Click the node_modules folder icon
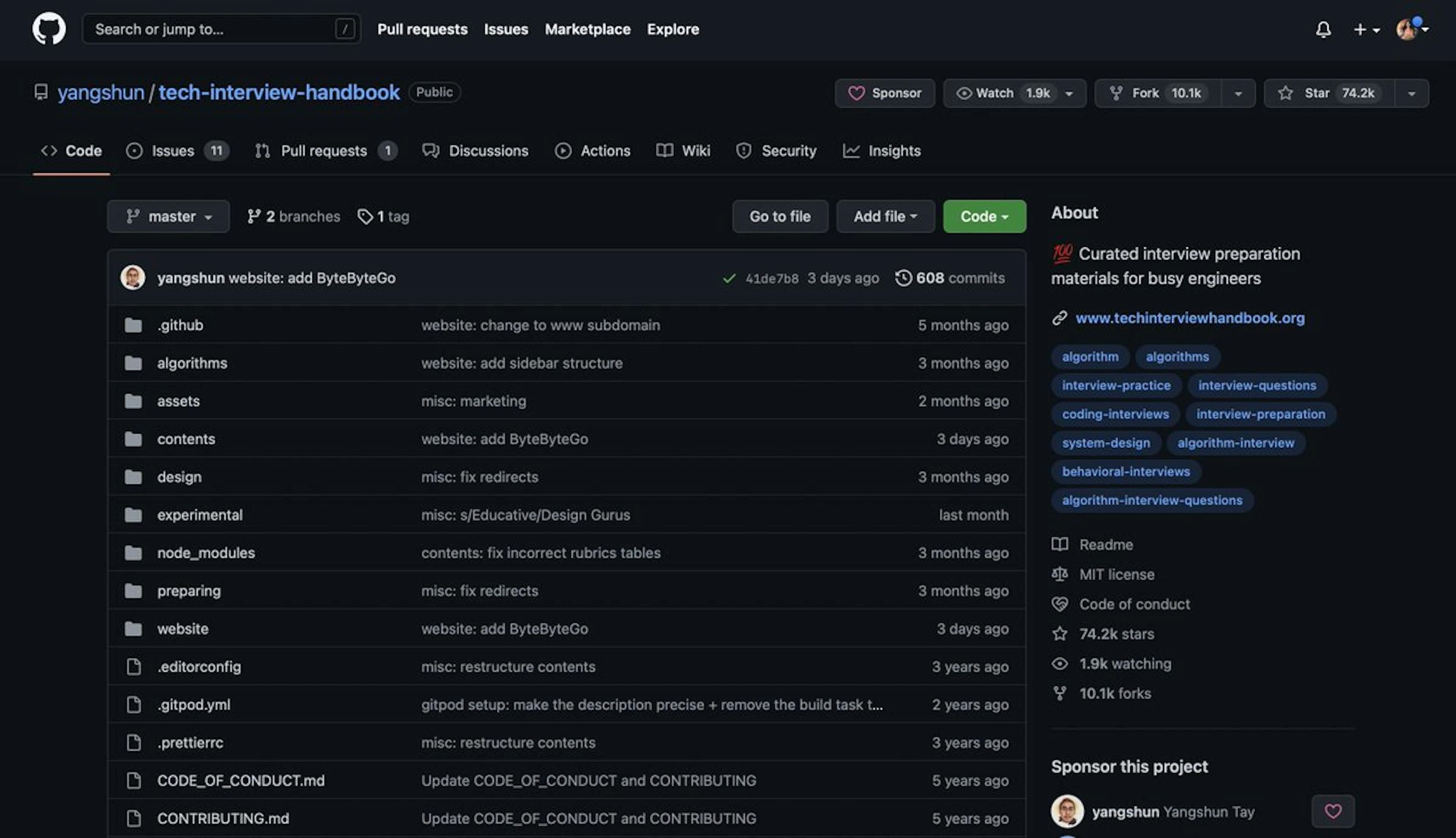 pyautogui.click(x=133, y=553)
